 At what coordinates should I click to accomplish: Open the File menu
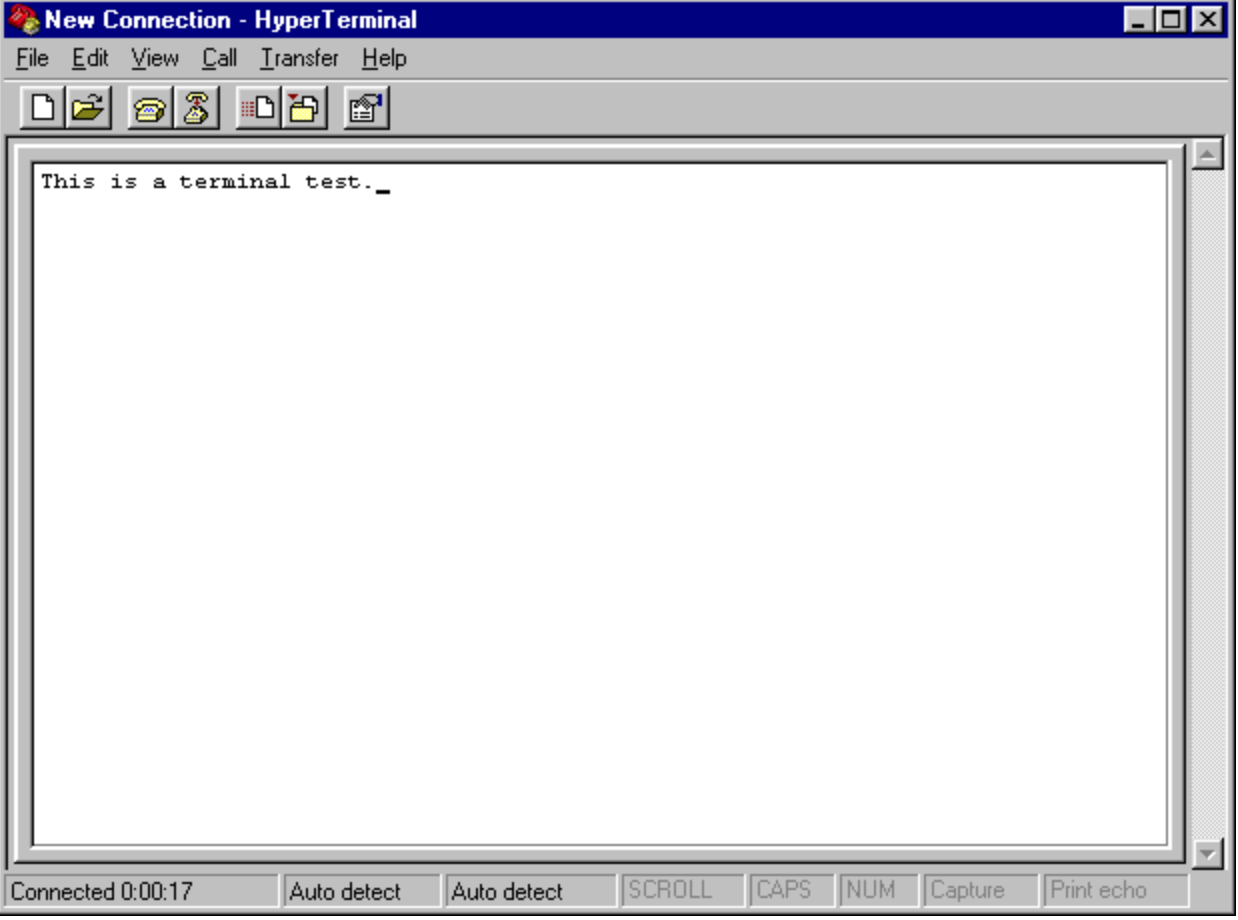32,58
